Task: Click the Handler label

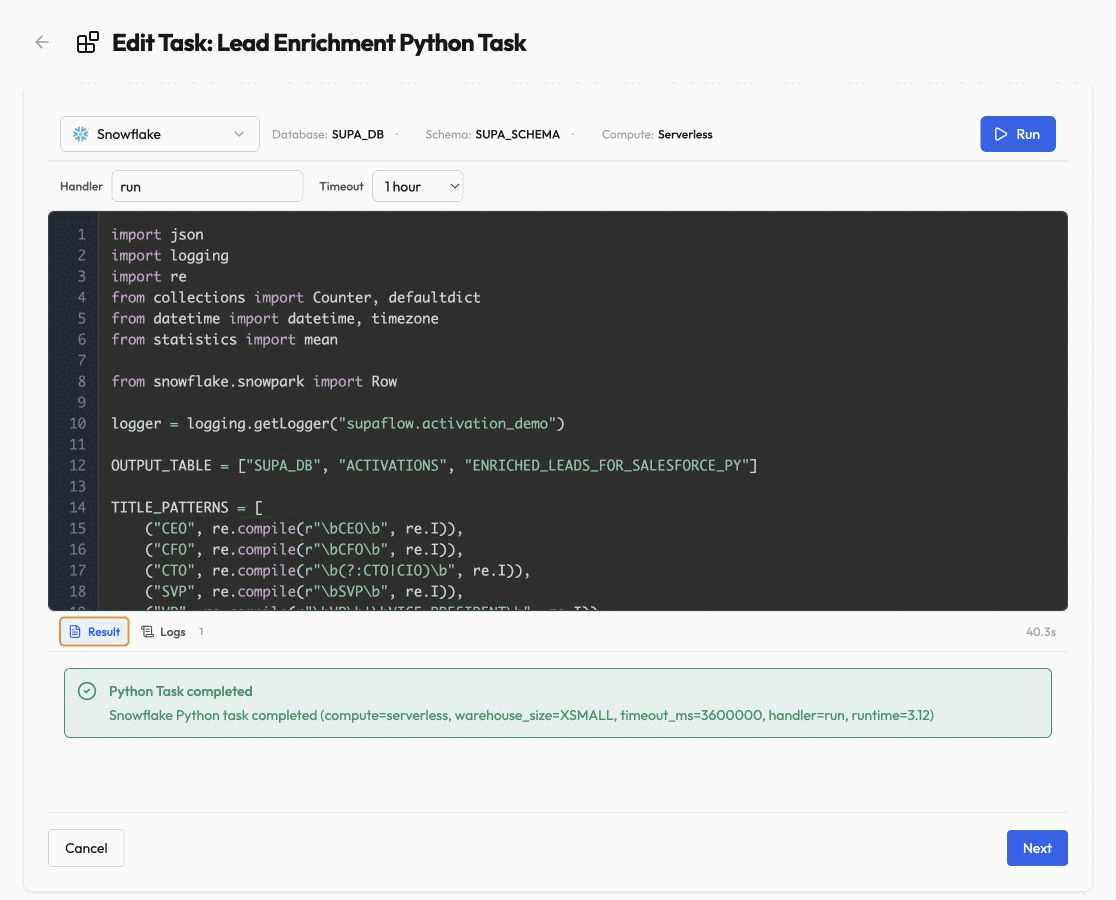Action: coord(81,186)
